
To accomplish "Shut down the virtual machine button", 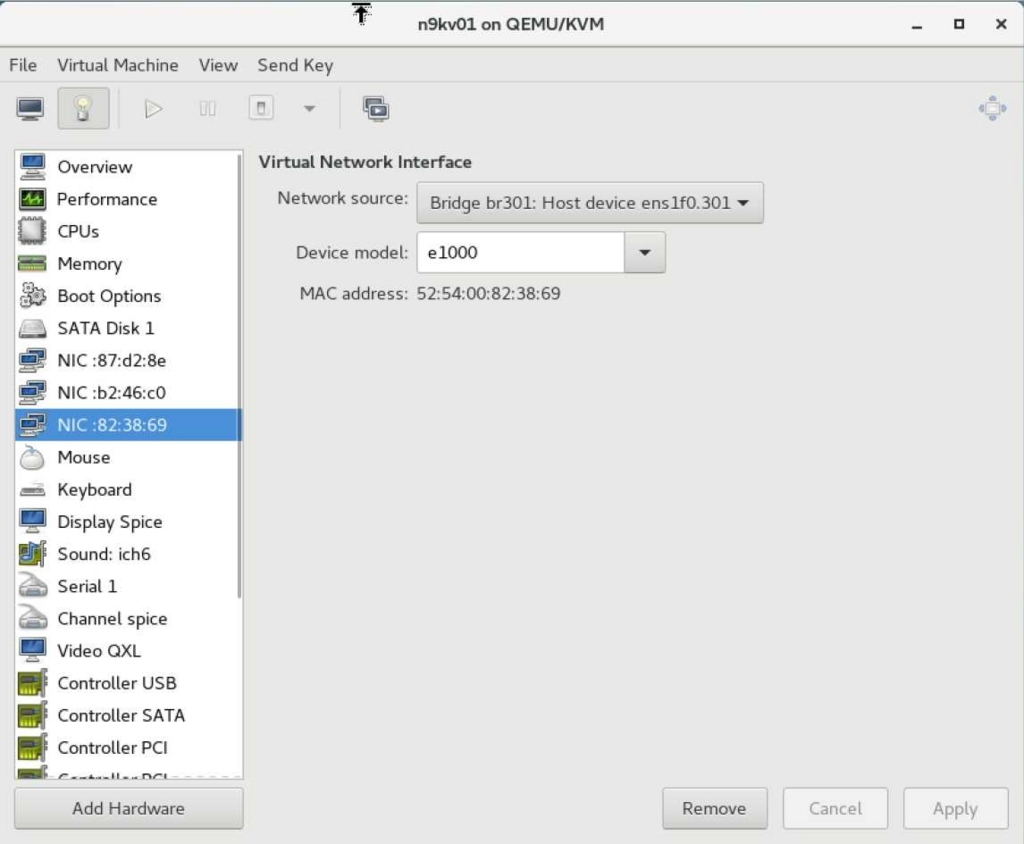I will coord(261,108).
